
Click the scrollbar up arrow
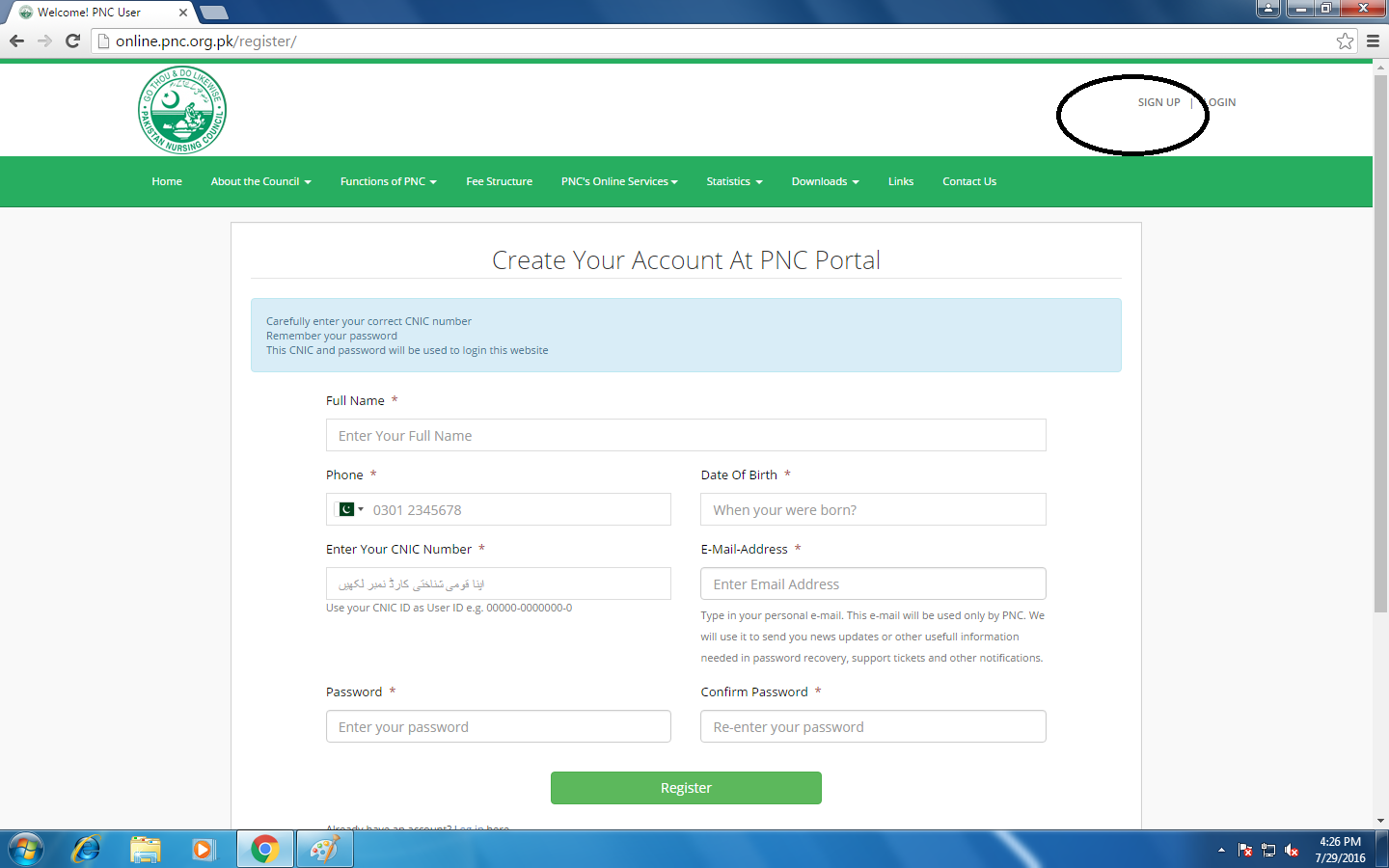[1380, 67]
